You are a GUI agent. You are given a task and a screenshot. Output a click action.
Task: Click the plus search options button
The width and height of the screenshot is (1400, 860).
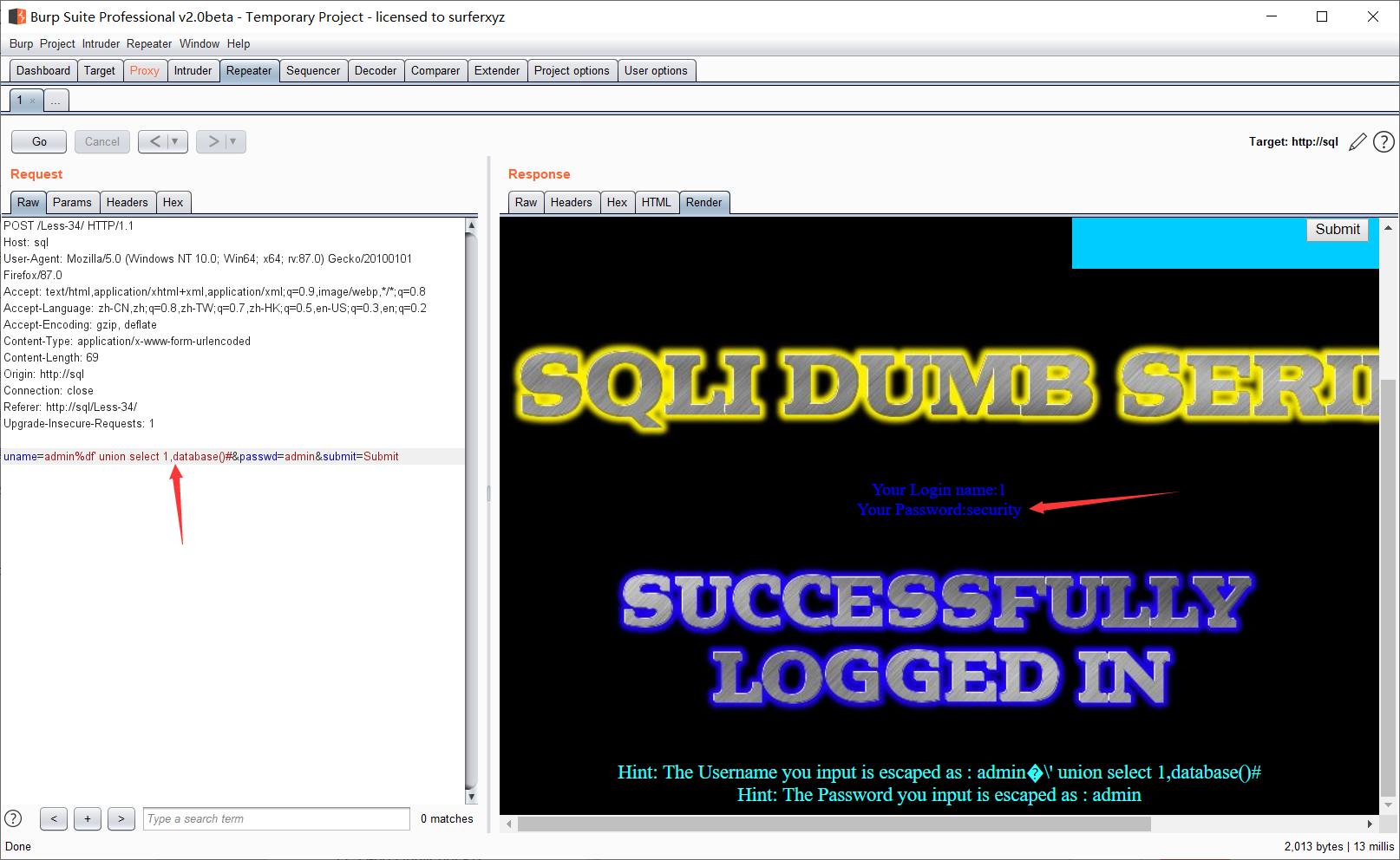[88, 818]
